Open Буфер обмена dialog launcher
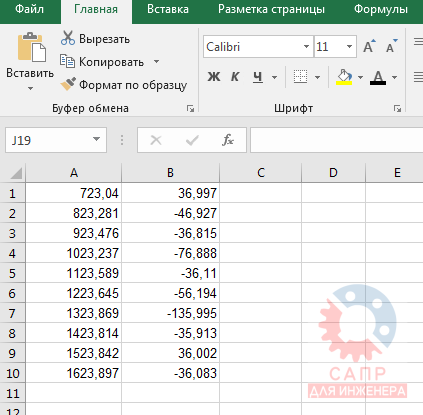This screenshot has width=423, height=415. 190,108
